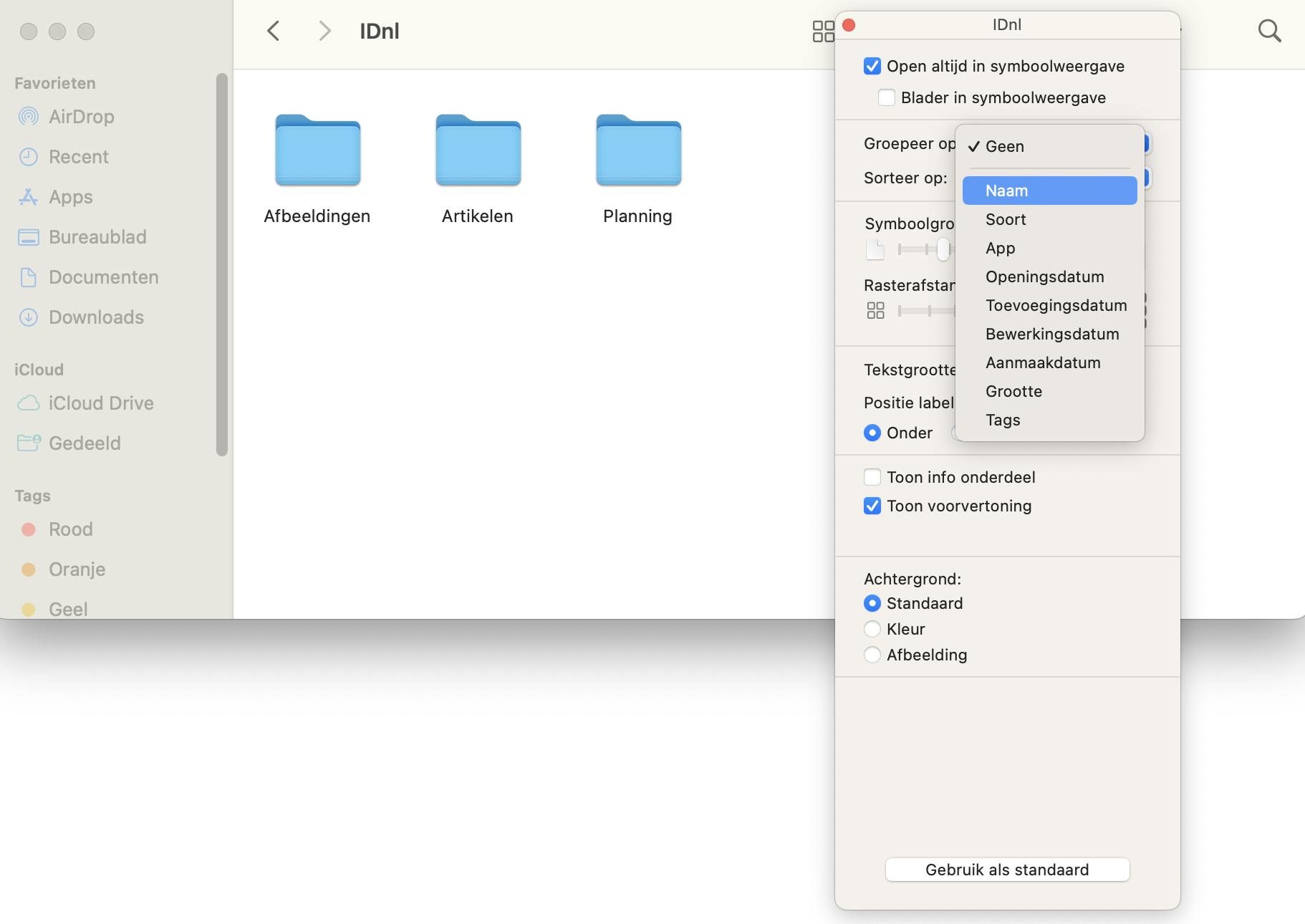Select Kleur as achtergrond
This screenshot has height=924, width=1305.
[x=872, y=629]
